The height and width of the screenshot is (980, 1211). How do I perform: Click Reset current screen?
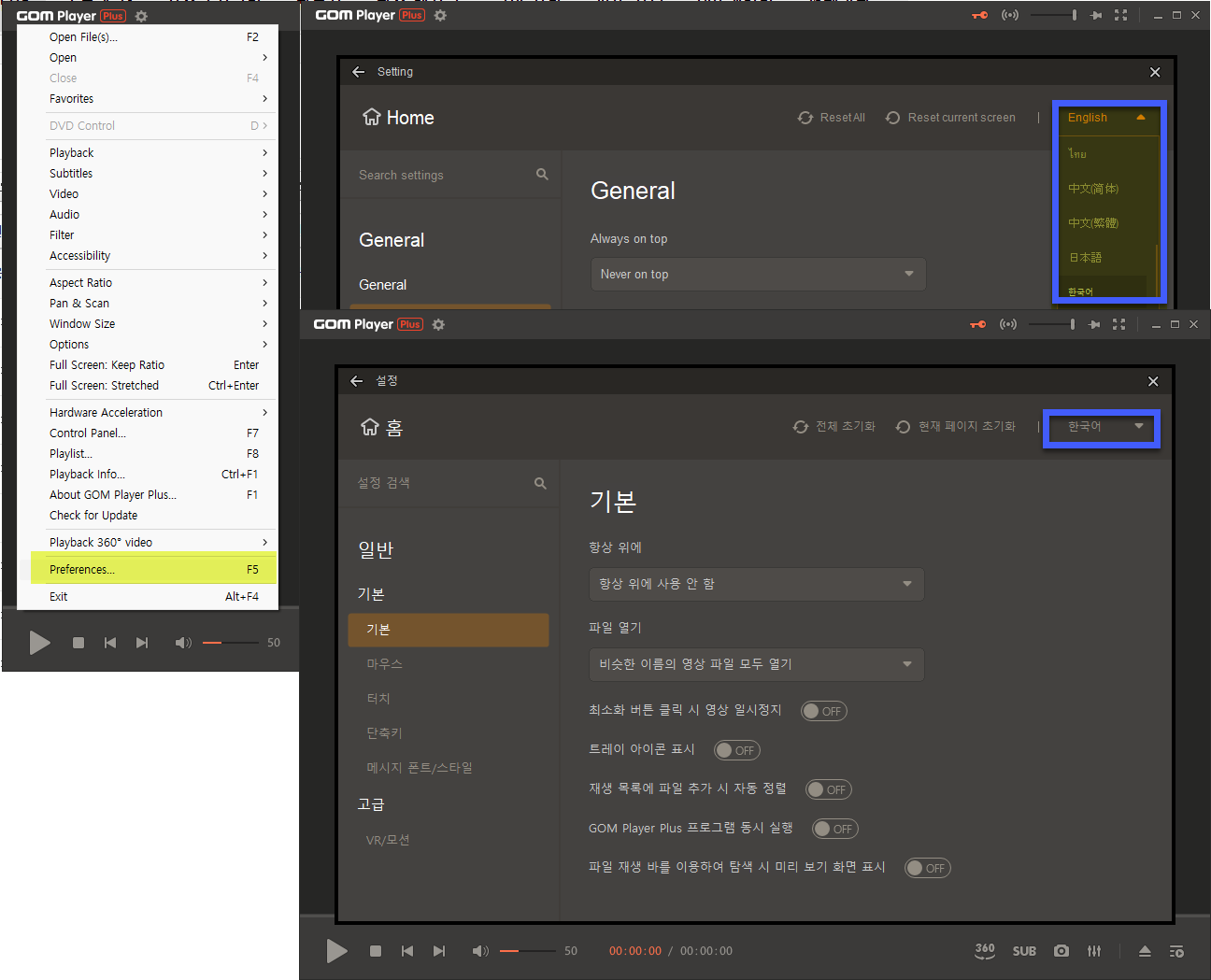tap(950, 118)
